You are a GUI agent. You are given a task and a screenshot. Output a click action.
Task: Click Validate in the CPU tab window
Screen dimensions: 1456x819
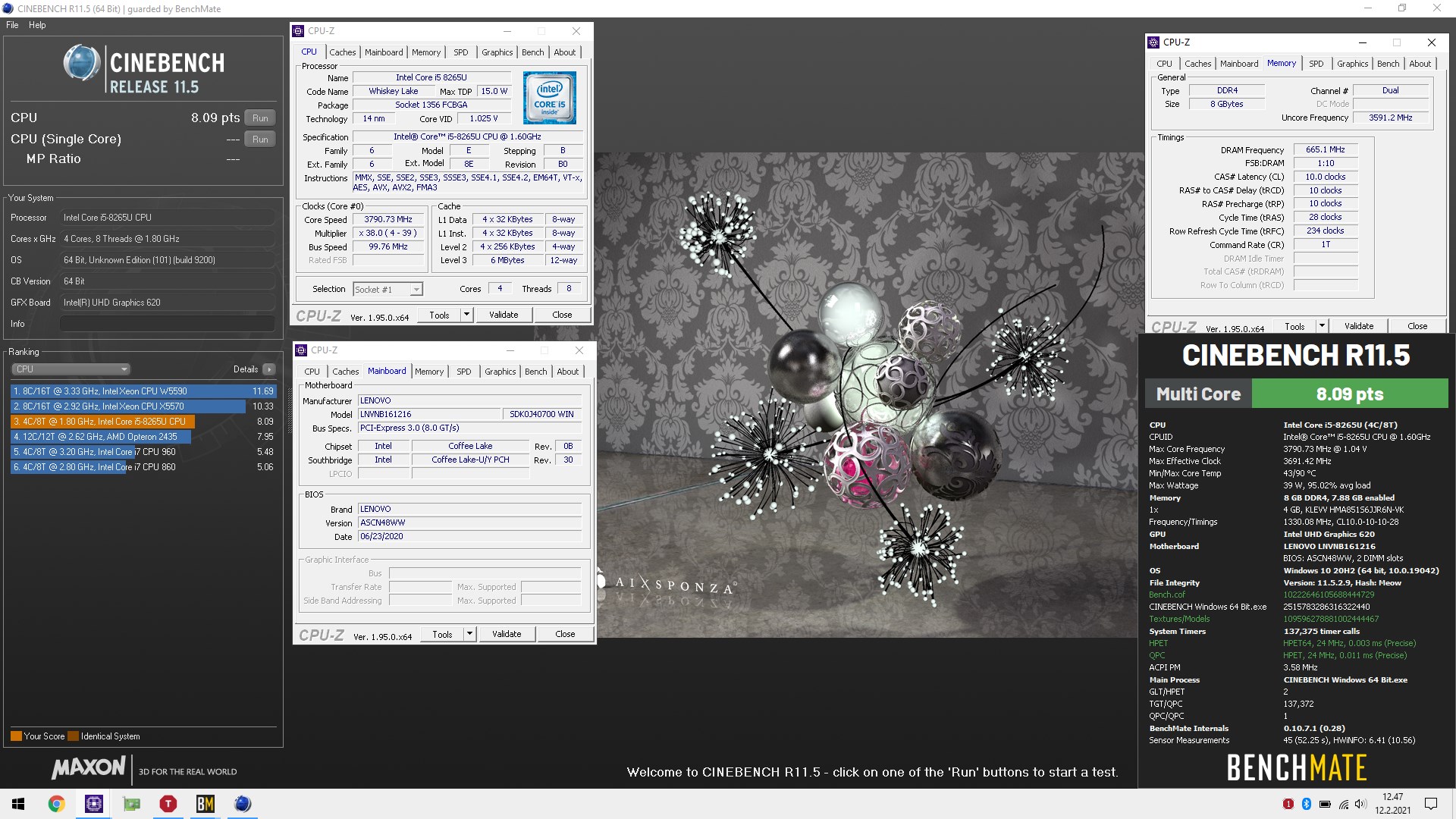click(504, 315)
